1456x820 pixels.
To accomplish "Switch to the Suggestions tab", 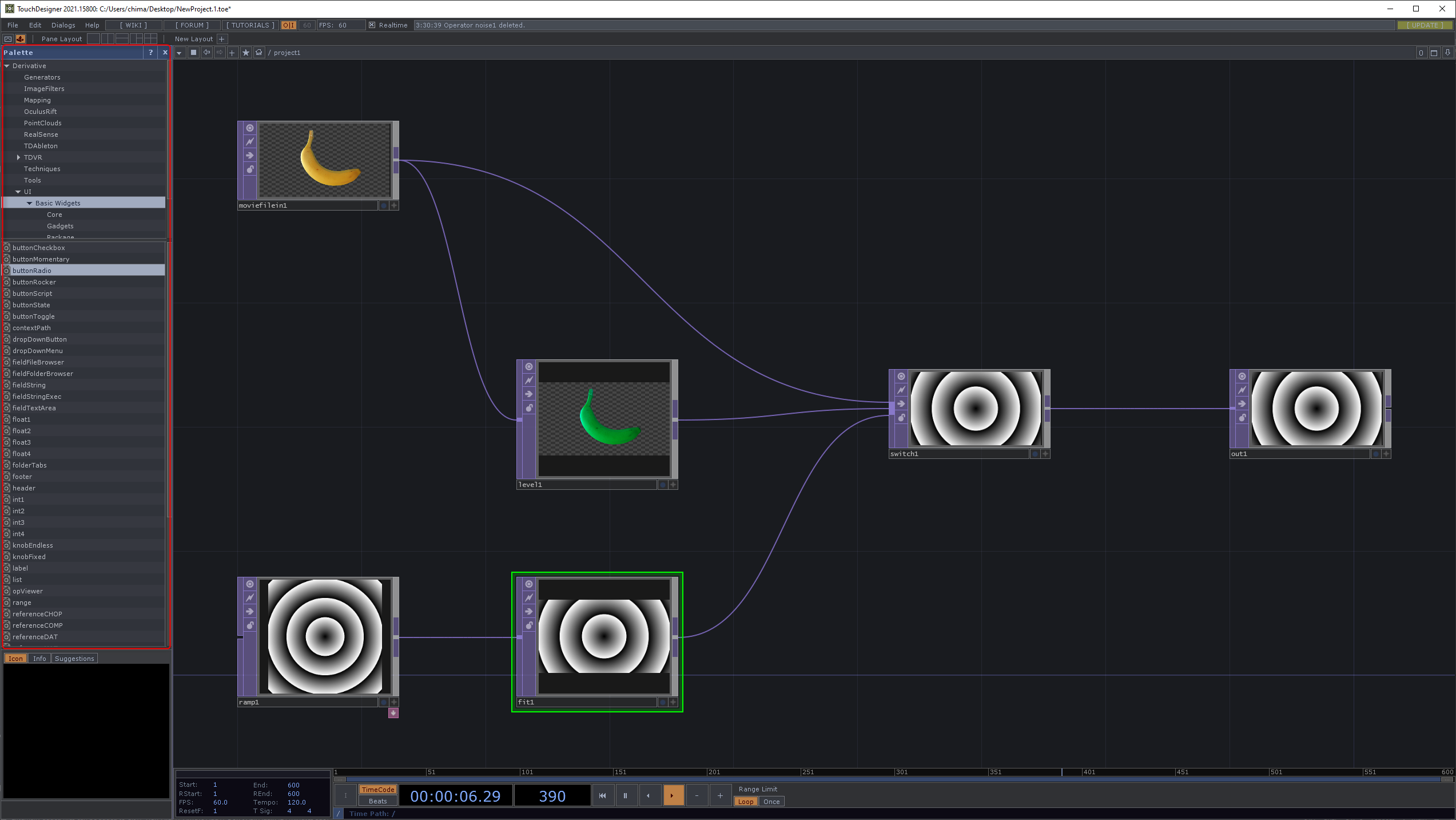I will click(x=74, y=659).
